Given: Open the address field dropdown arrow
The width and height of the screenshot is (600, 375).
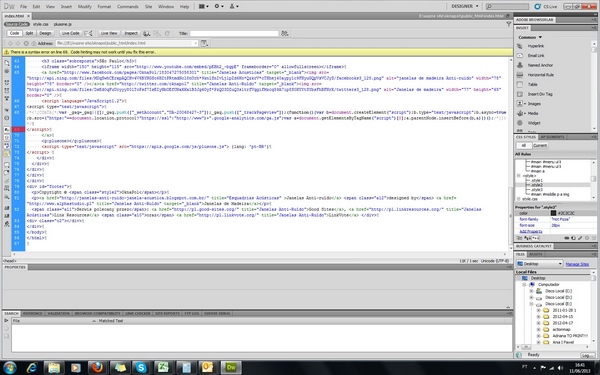Looking at the screenshot, I should click(195, 43).
